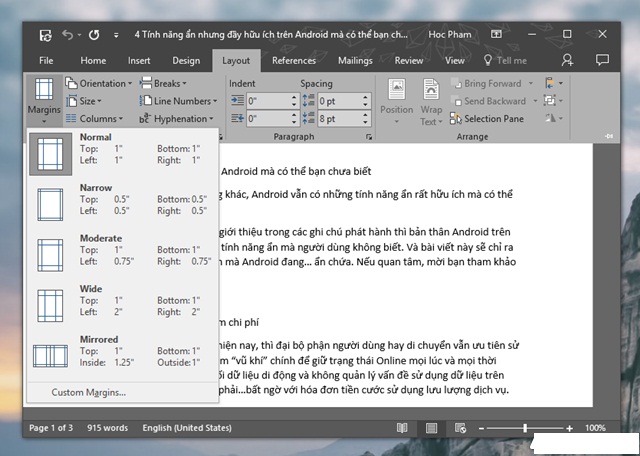Click the Save icon in title bar

(45, 34)
